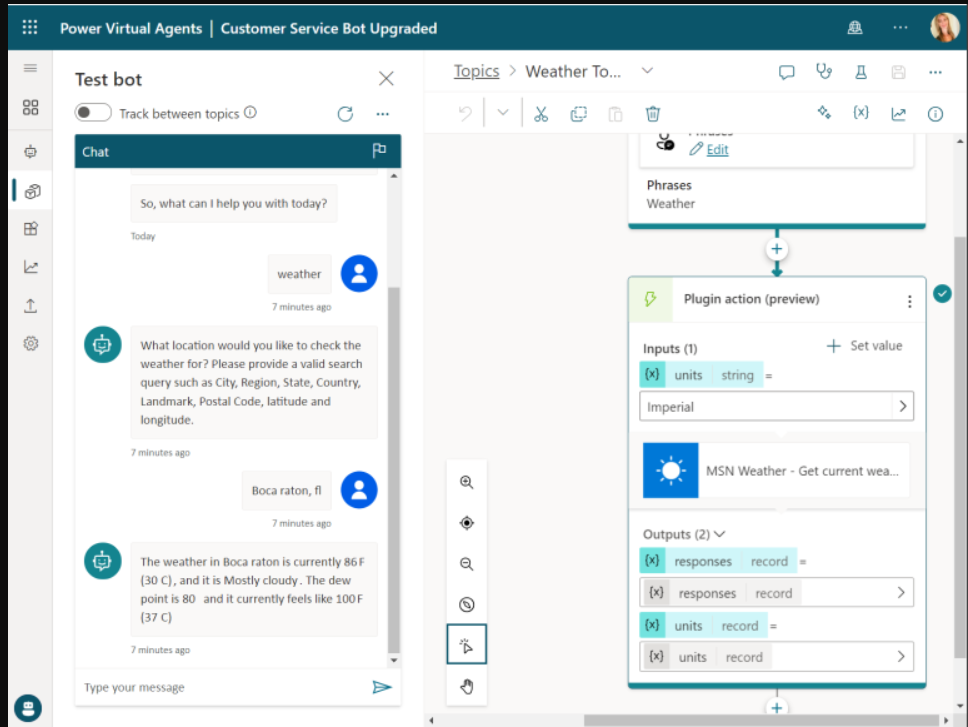Open the Test bot flask icon
The width and height of the screenshot is (968, 727).
click(861, 72)
